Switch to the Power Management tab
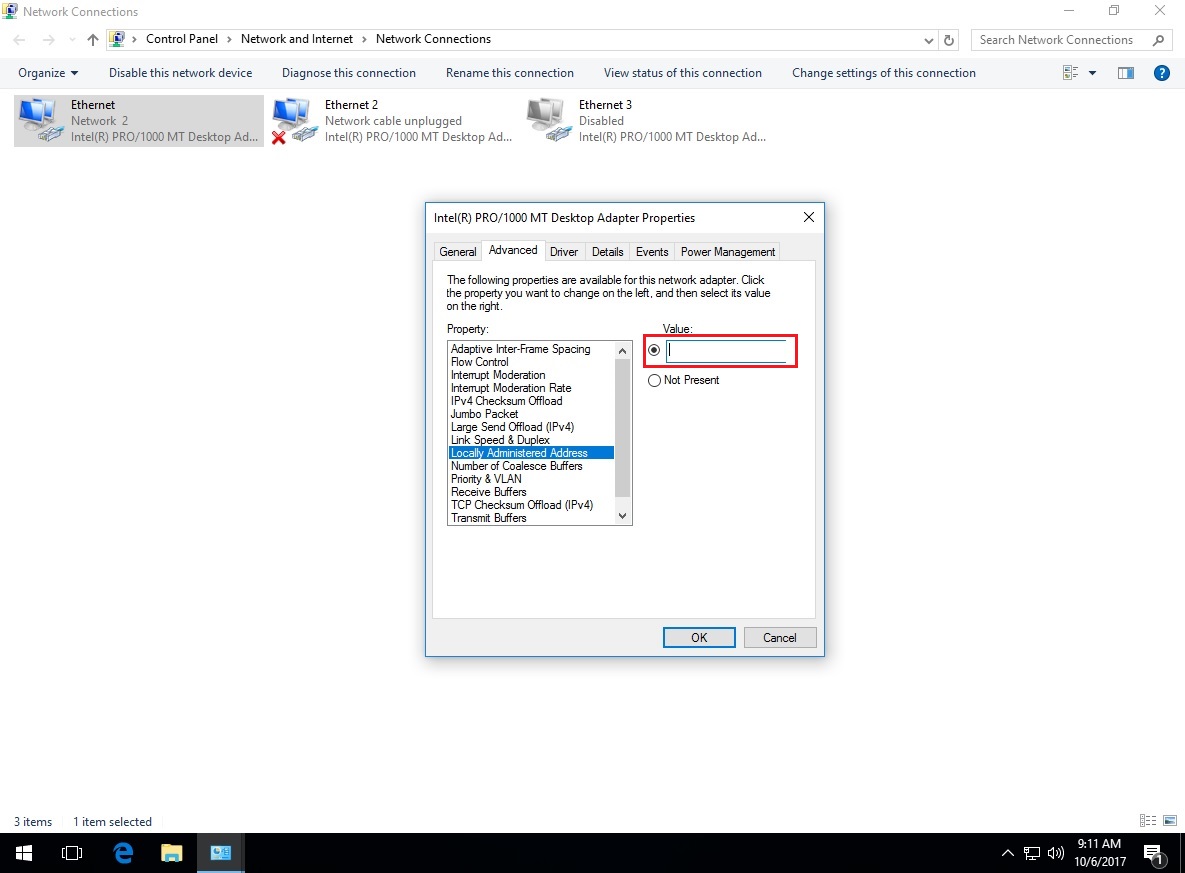Viewport: 1185px width, 873px height. (x=728, y=252)
